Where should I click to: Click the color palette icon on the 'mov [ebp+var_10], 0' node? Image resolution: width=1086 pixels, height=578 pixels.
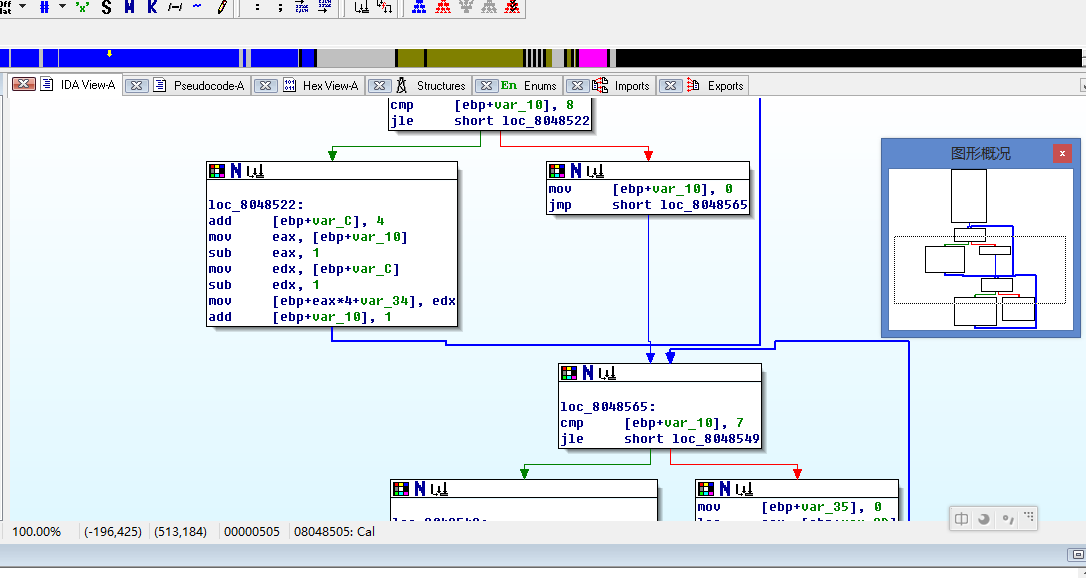[557, 170]
